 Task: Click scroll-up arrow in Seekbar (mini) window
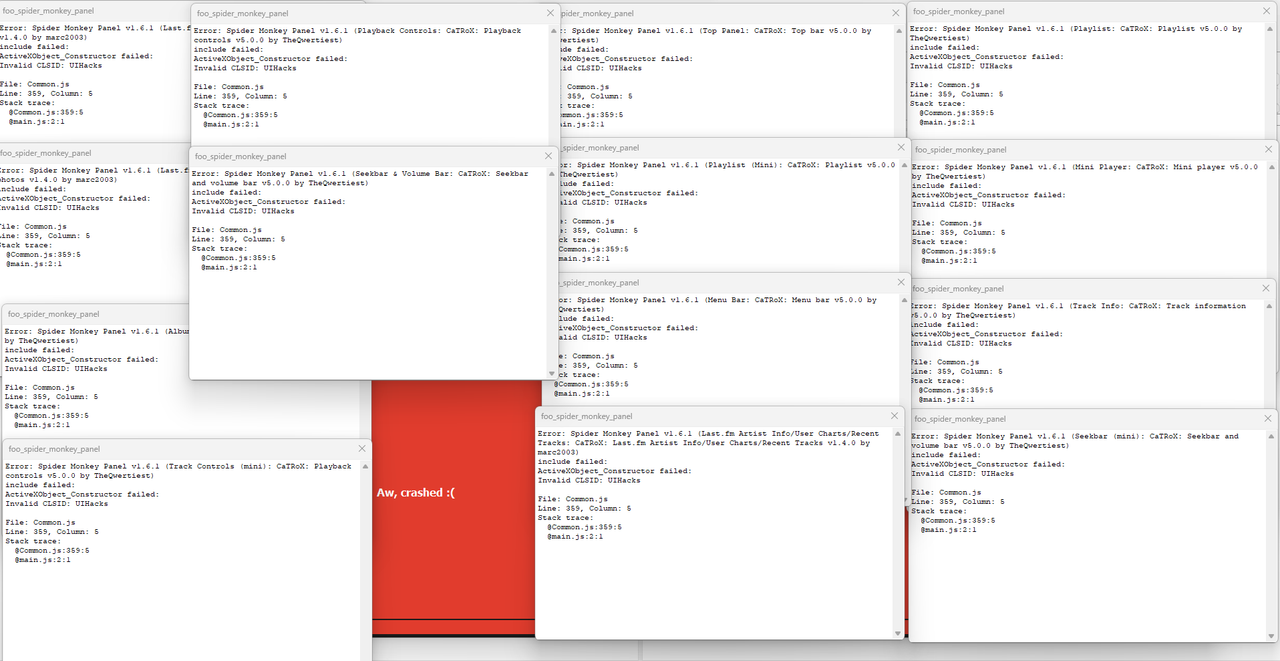[1273, 435]
